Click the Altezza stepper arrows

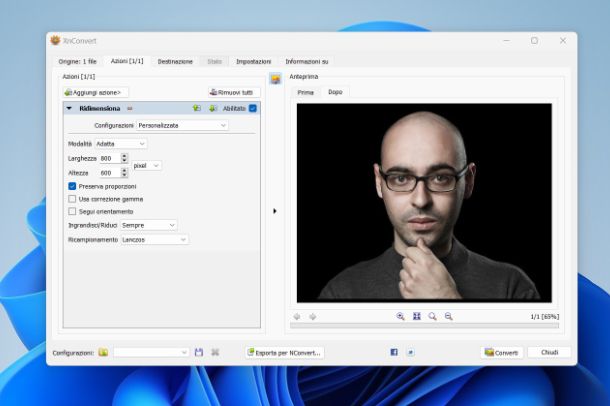(124, 172)
